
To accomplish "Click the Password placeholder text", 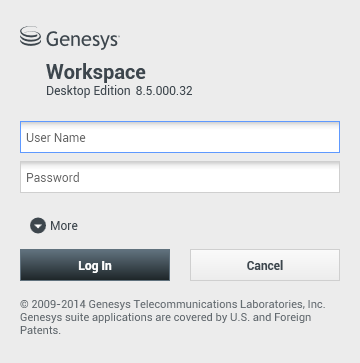I will click(x=53, y=177).
